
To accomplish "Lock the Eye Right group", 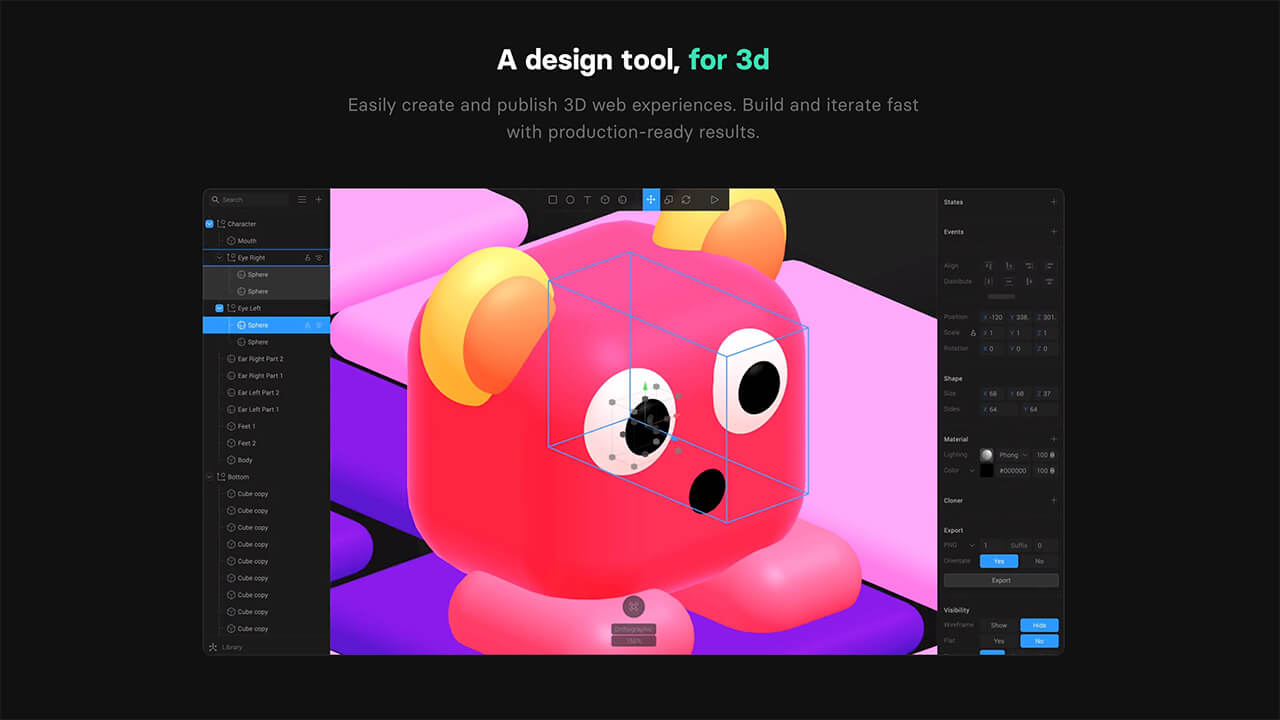I will [307, 258].
